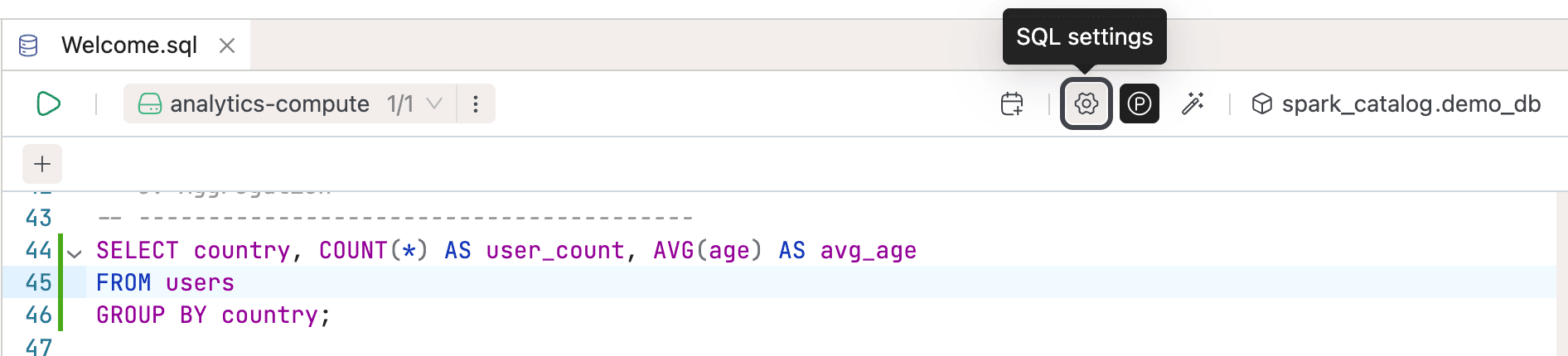Click line number 46 in gutter

click(39, 315)
